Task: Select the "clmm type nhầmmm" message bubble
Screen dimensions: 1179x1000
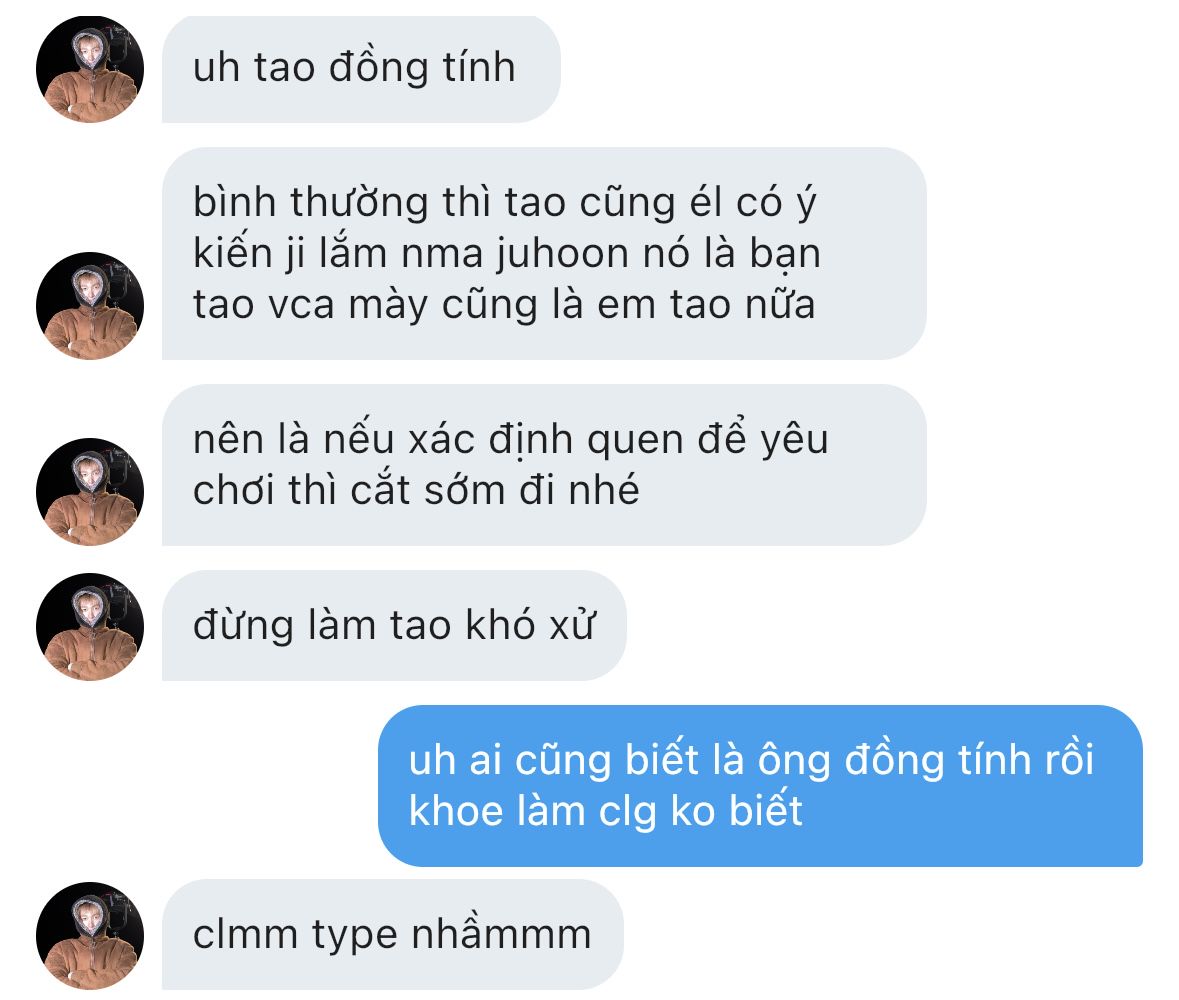Action: point(392,935)
